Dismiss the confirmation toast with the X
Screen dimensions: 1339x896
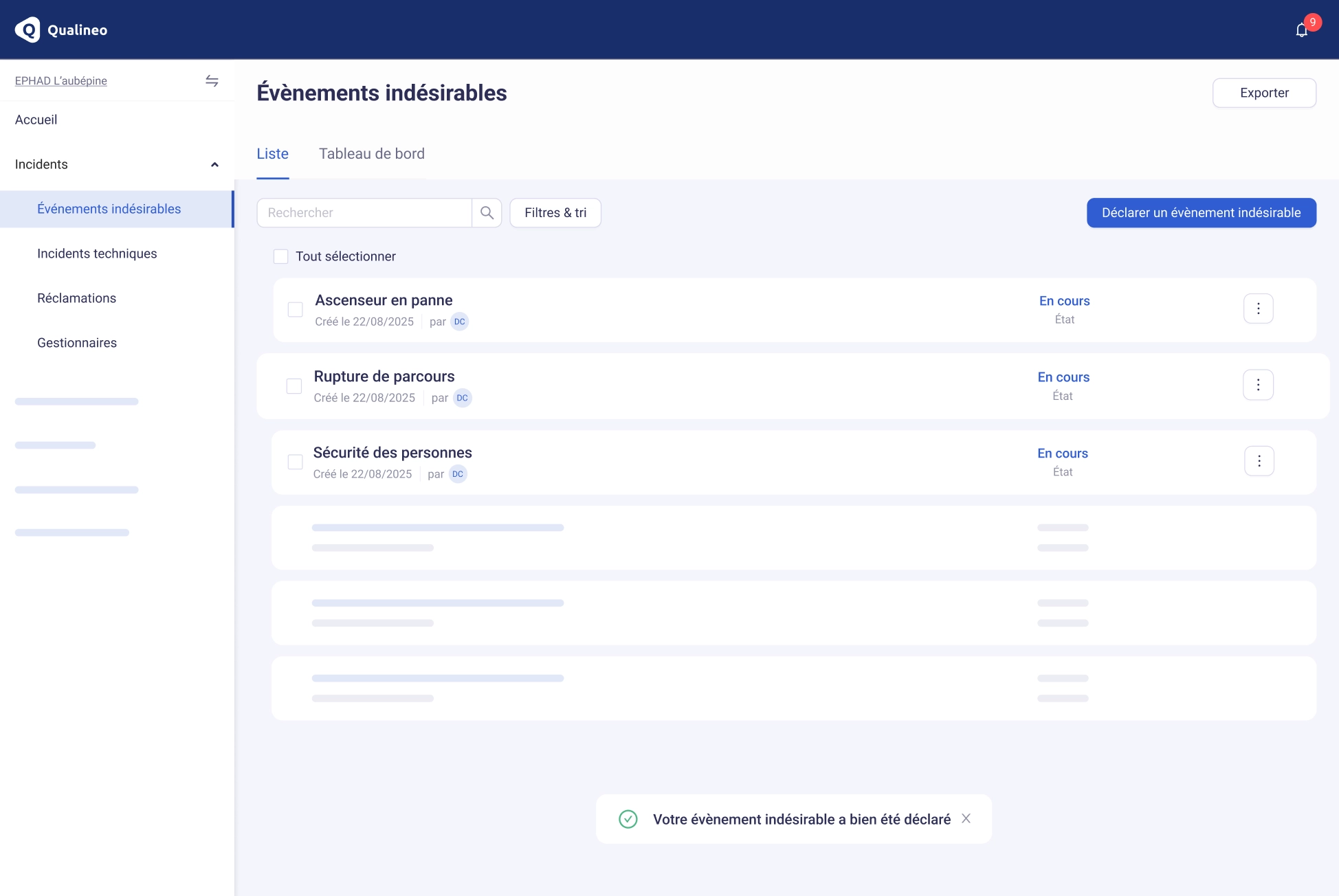click(966, 818)
